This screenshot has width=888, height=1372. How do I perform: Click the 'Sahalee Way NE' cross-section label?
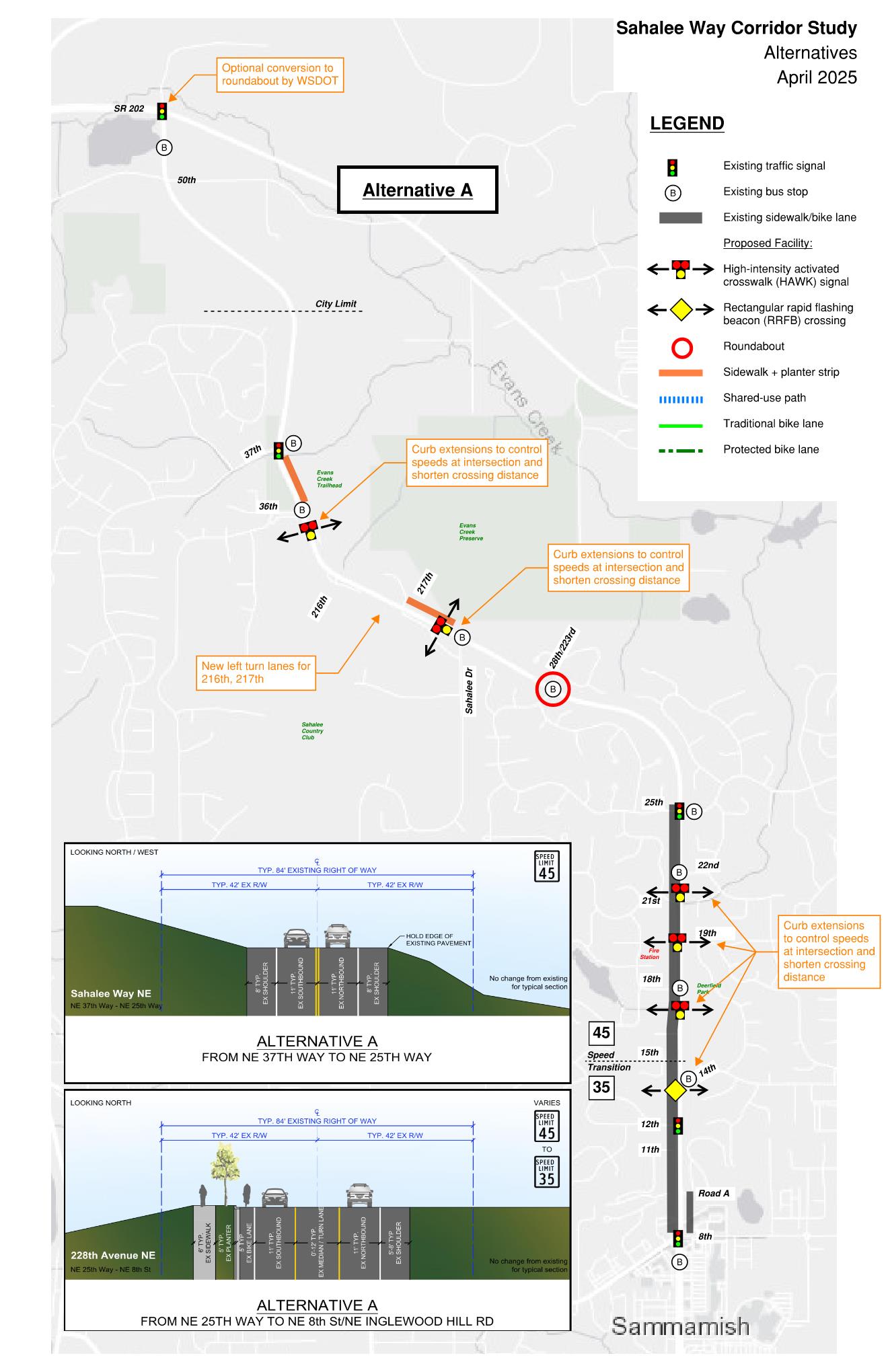tap(111, 993)
